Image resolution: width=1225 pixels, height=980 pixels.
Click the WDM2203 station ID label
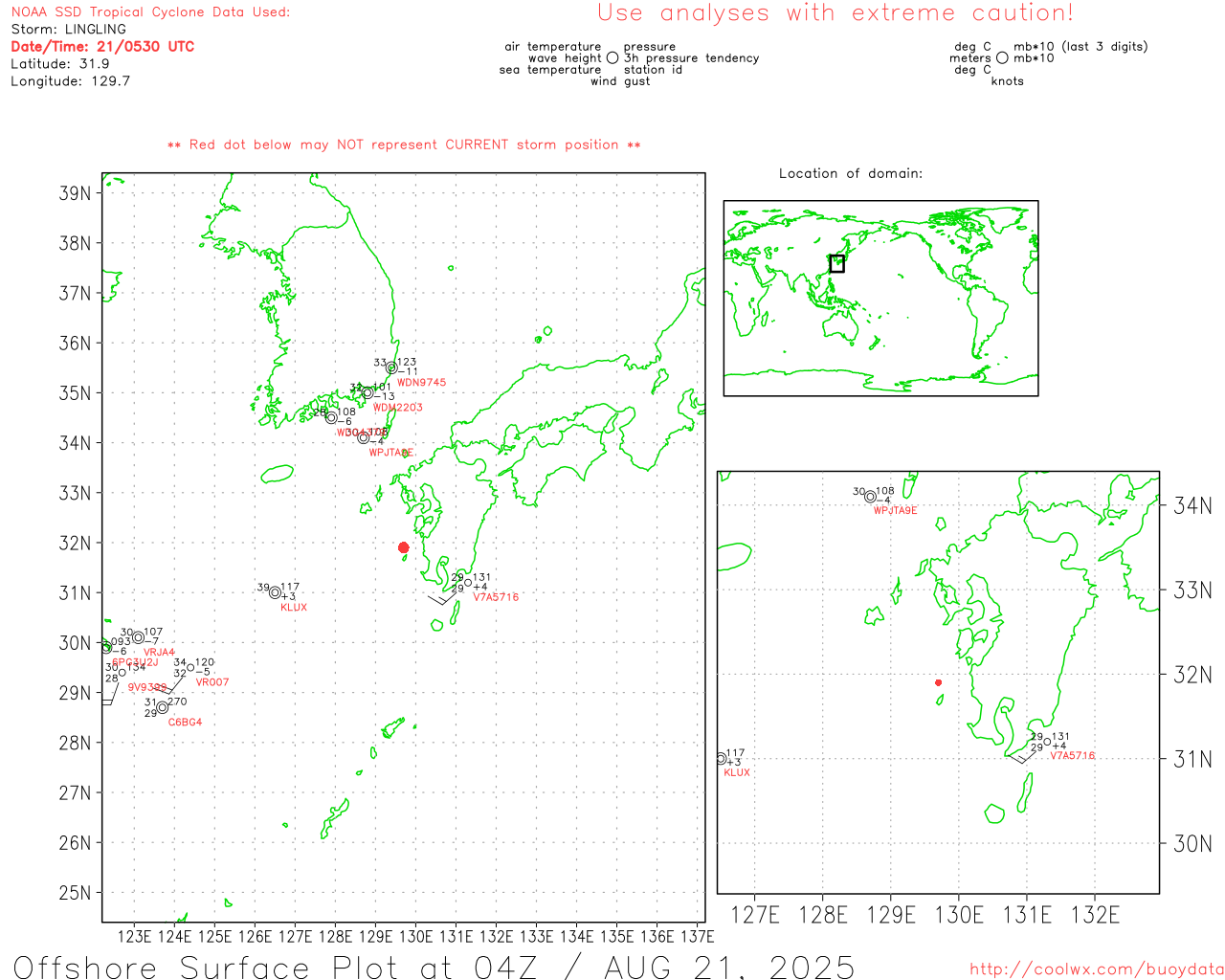pyautogui.click(x=397, y=408)
